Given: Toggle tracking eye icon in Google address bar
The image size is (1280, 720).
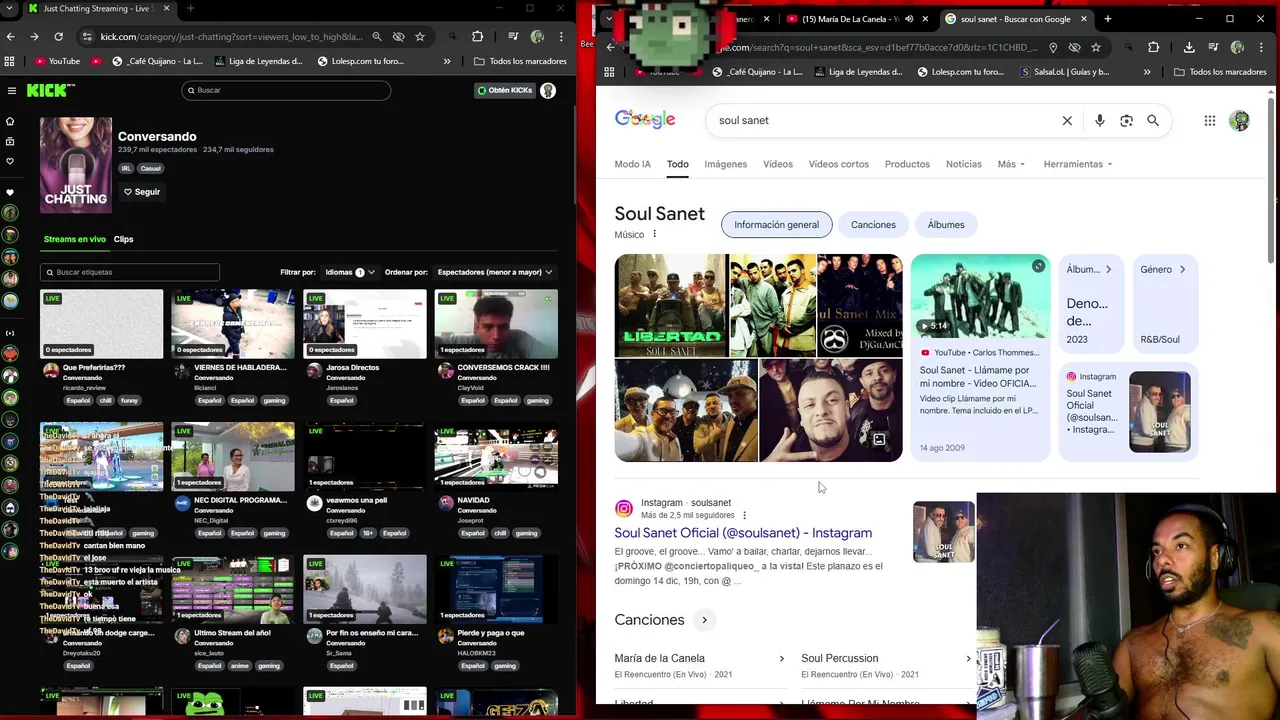Looking at the screenshot, I should 1074,47.
